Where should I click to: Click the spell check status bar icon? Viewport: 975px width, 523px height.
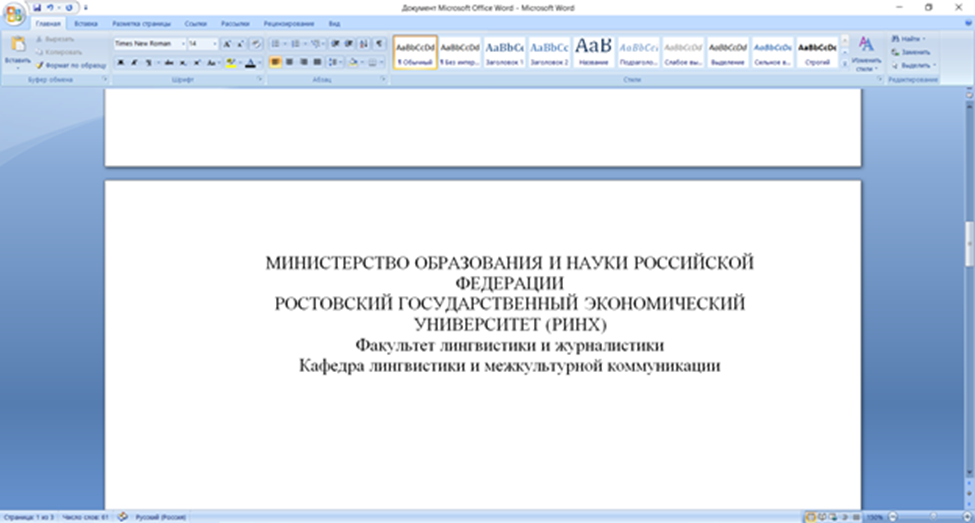click(123, 517)
